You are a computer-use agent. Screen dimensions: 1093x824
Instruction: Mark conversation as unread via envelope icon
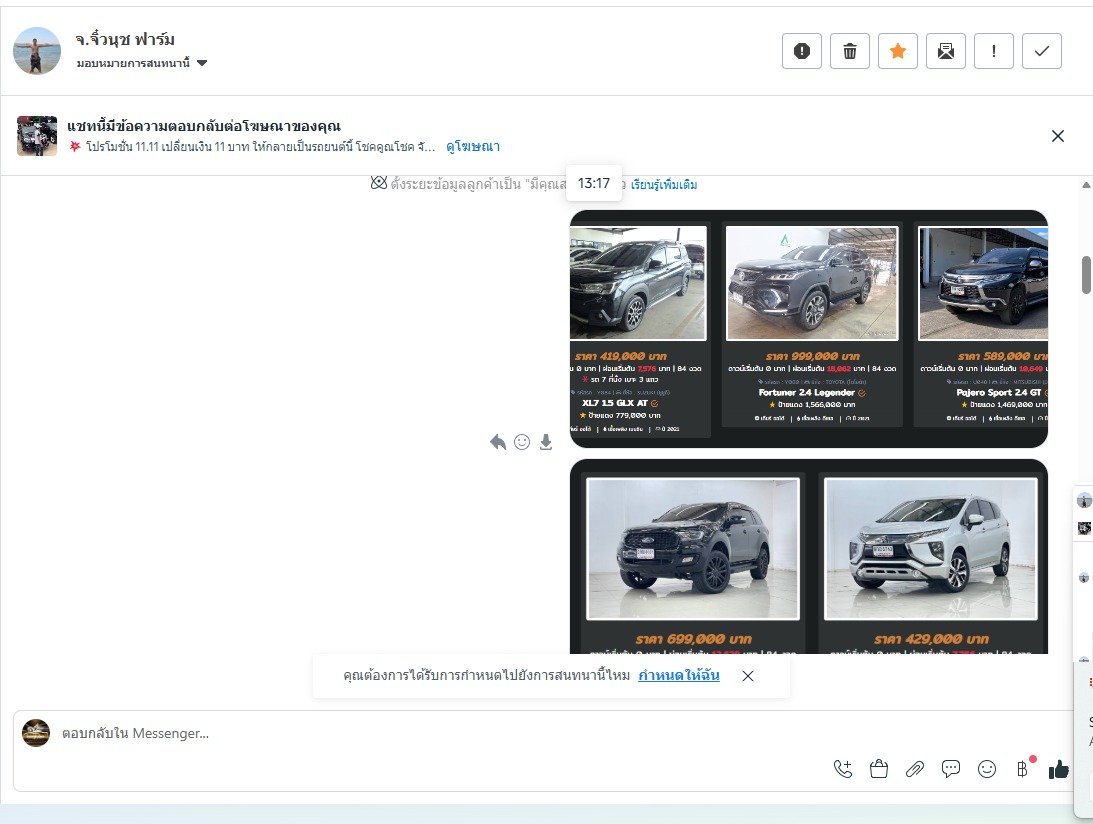(x=945, y=51)
